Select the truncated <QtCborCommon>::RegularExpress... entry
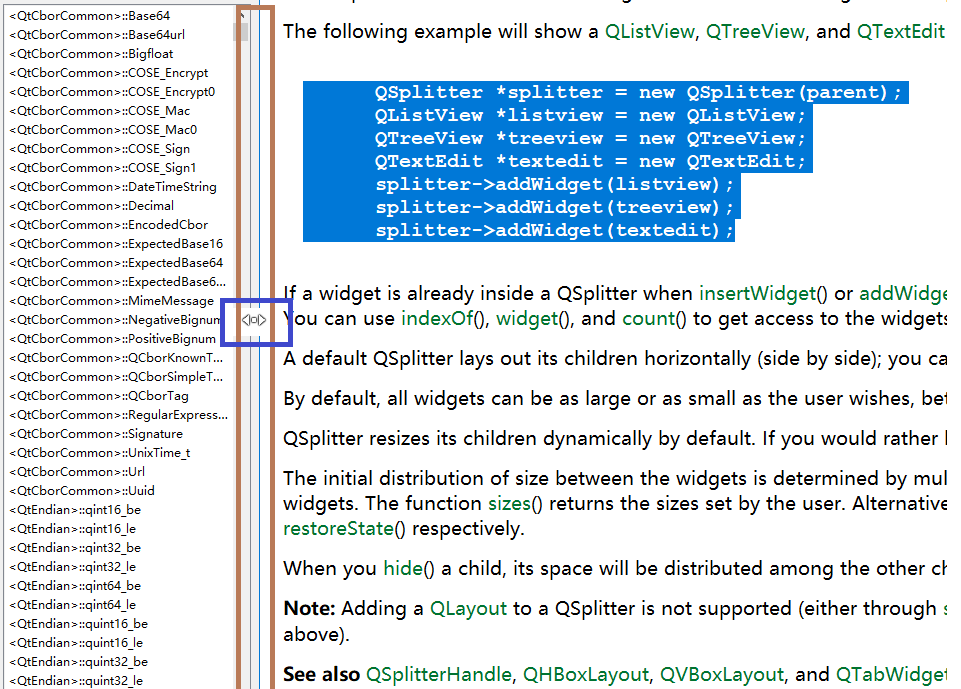 pos(119,415)
